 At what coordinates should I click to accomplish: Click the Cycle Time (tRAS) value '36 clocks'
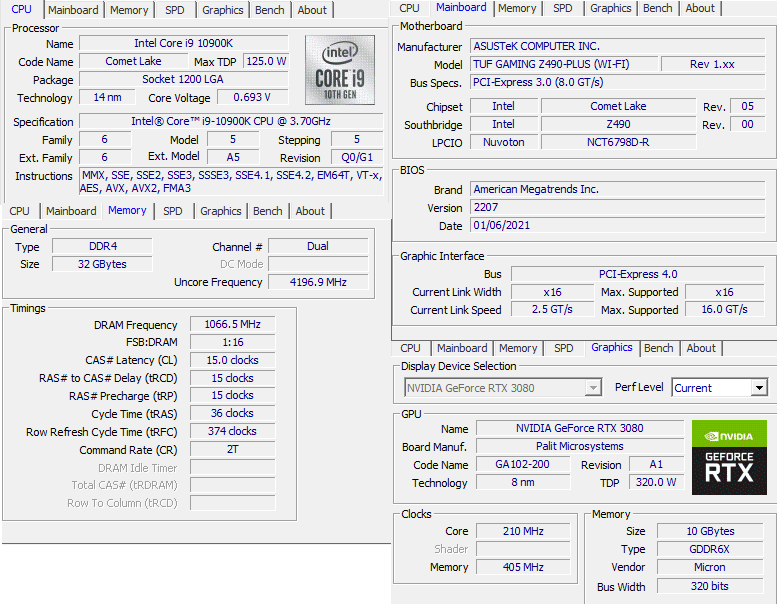coord(232,413)
